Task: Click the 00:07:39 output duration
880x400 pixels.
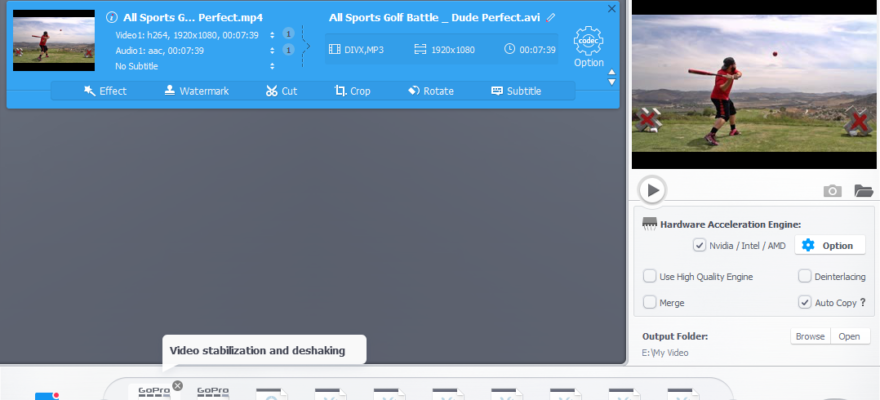Action: click(530, 50)
